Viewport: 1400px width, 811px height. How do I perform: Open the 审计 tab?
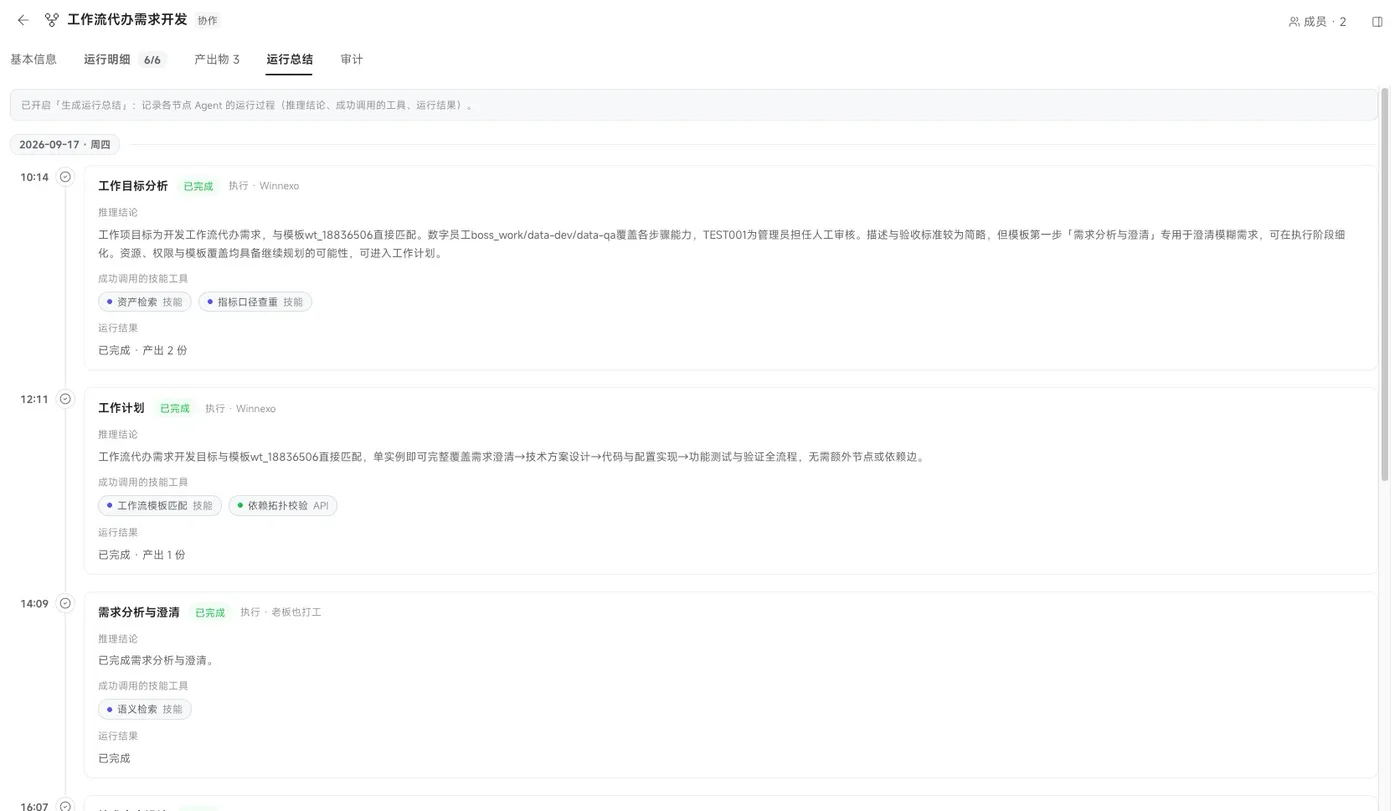351,59
